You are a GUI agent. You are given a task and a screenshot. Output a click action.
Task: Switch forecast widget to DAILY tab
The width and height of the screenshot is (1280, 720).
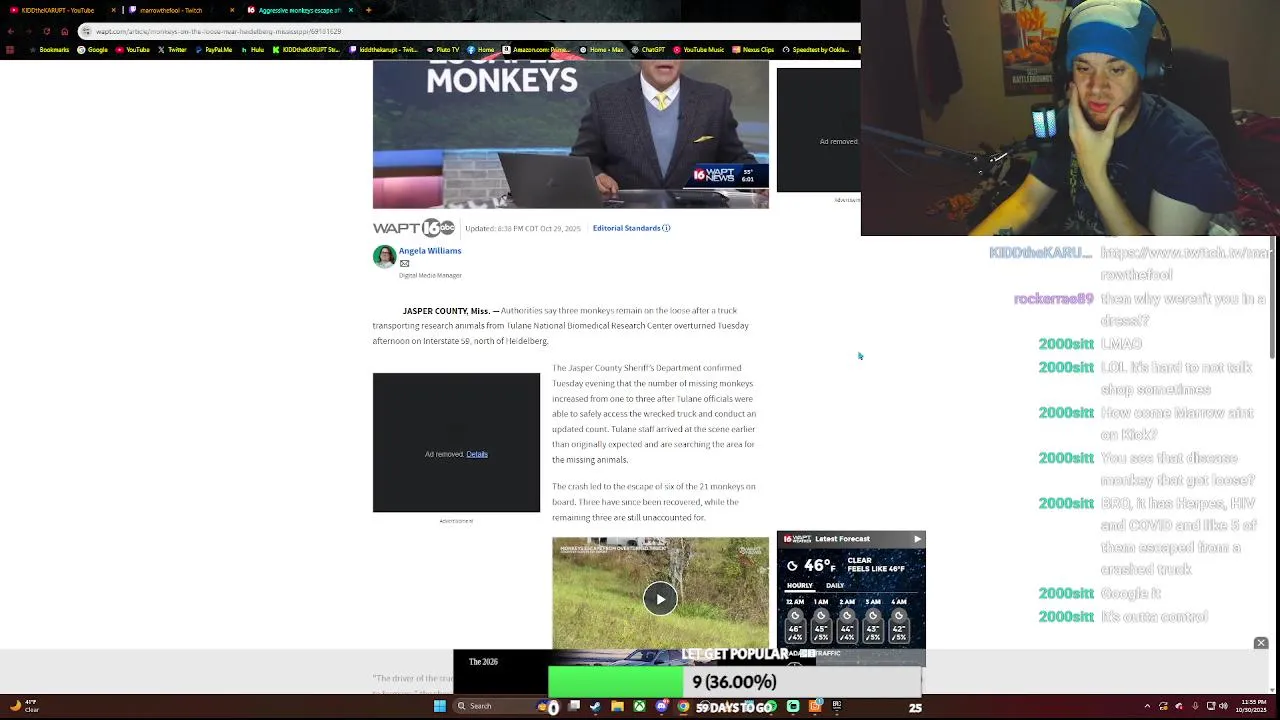(x=835, y=585)
